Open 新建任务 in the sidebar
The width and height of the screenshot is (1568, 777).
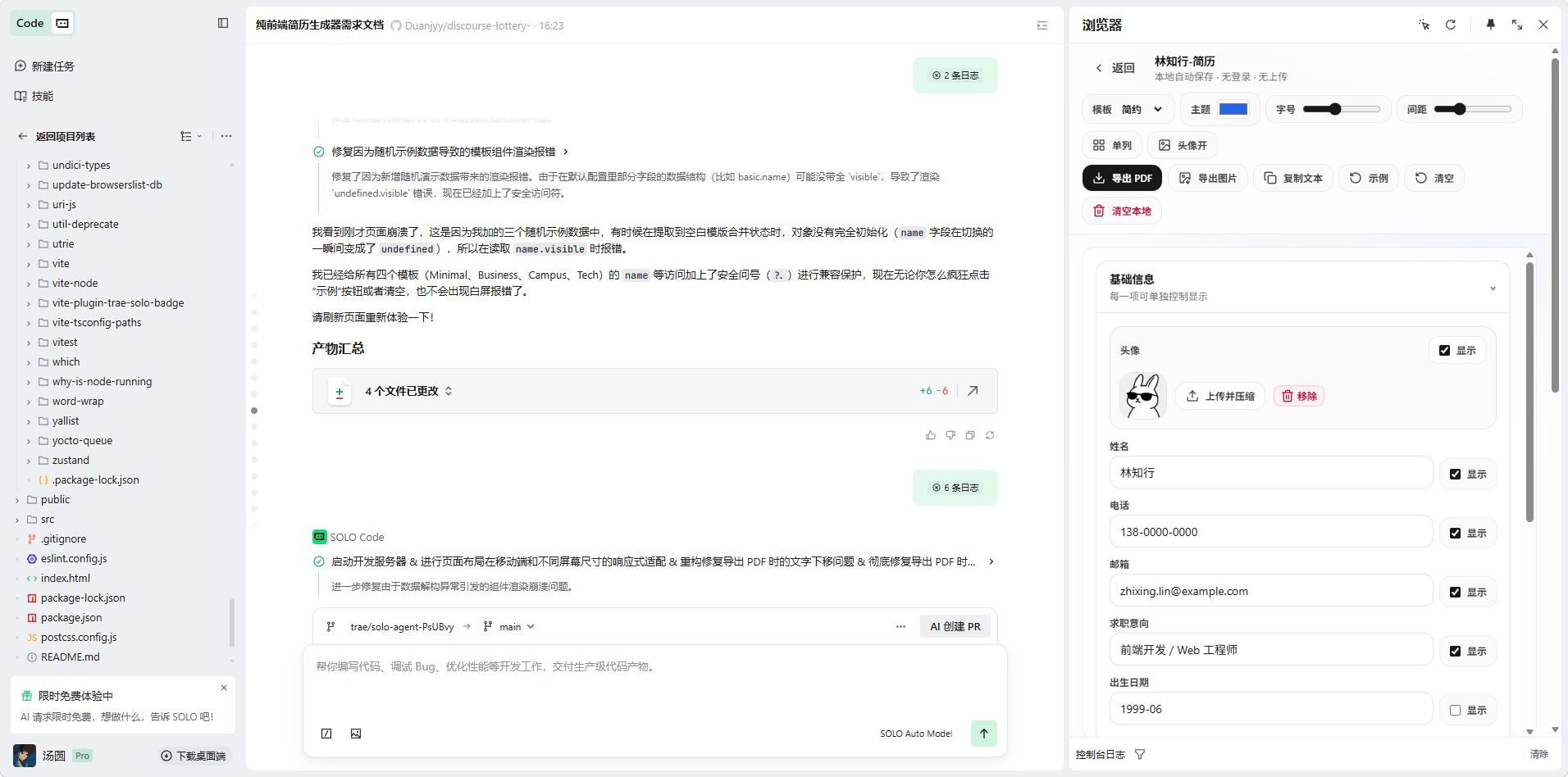(x=52, y=66)
